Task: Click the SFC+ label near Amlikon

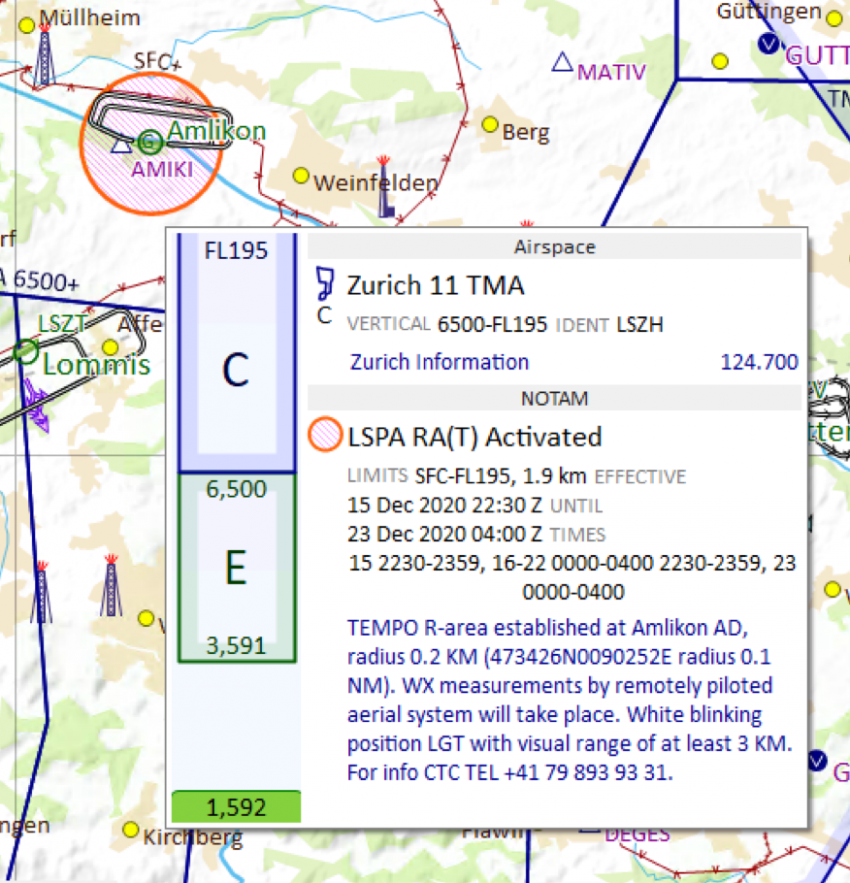Action: click(158, 61)
